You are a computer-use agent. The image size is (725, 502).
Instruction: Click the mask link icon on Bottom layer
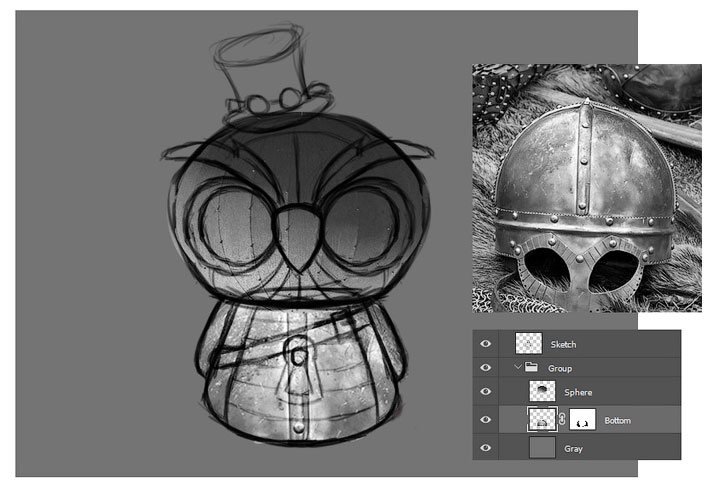[562, 419]
